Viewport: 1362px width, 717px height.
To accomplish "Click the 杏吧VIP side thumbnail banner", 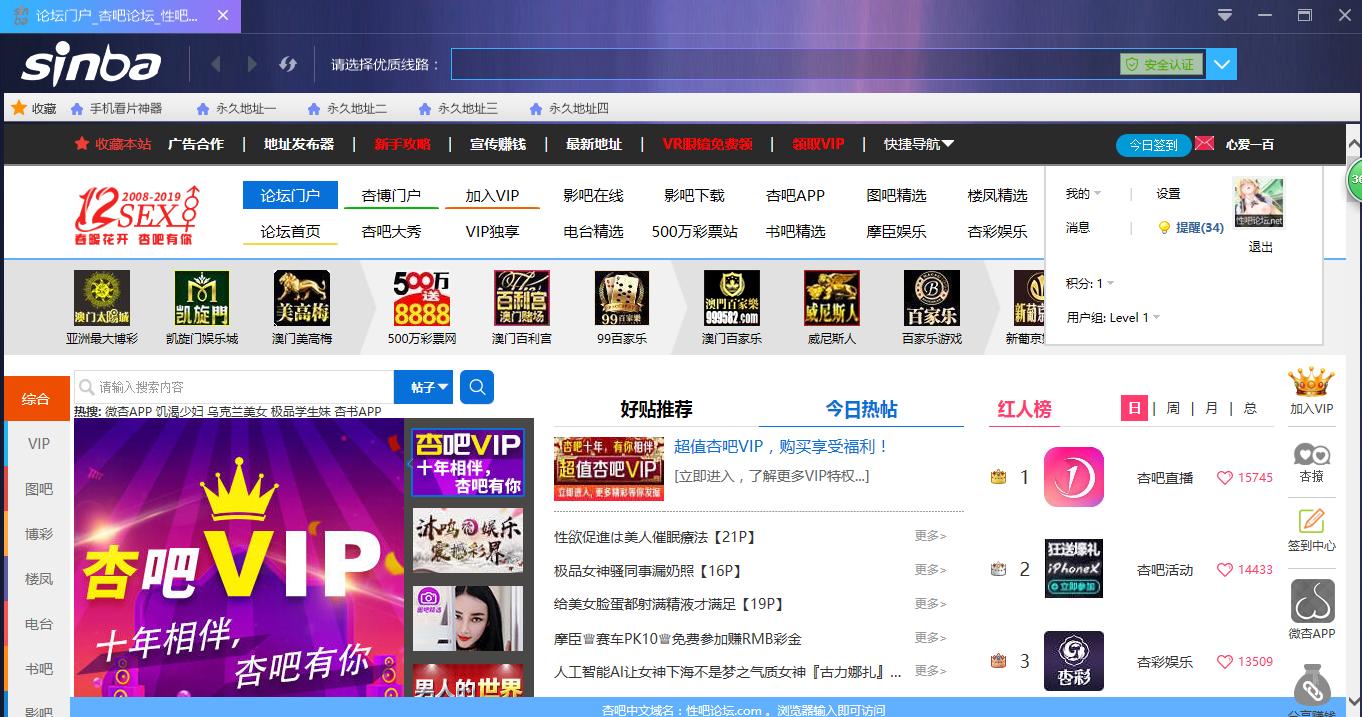I will [x=468, y=463].
